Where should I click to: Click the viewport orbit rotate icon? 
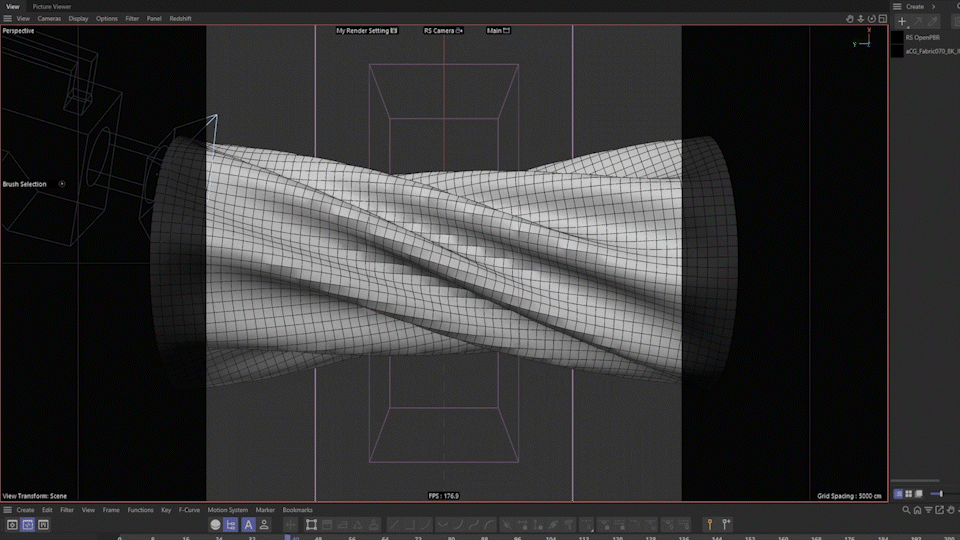click(872, 19)
